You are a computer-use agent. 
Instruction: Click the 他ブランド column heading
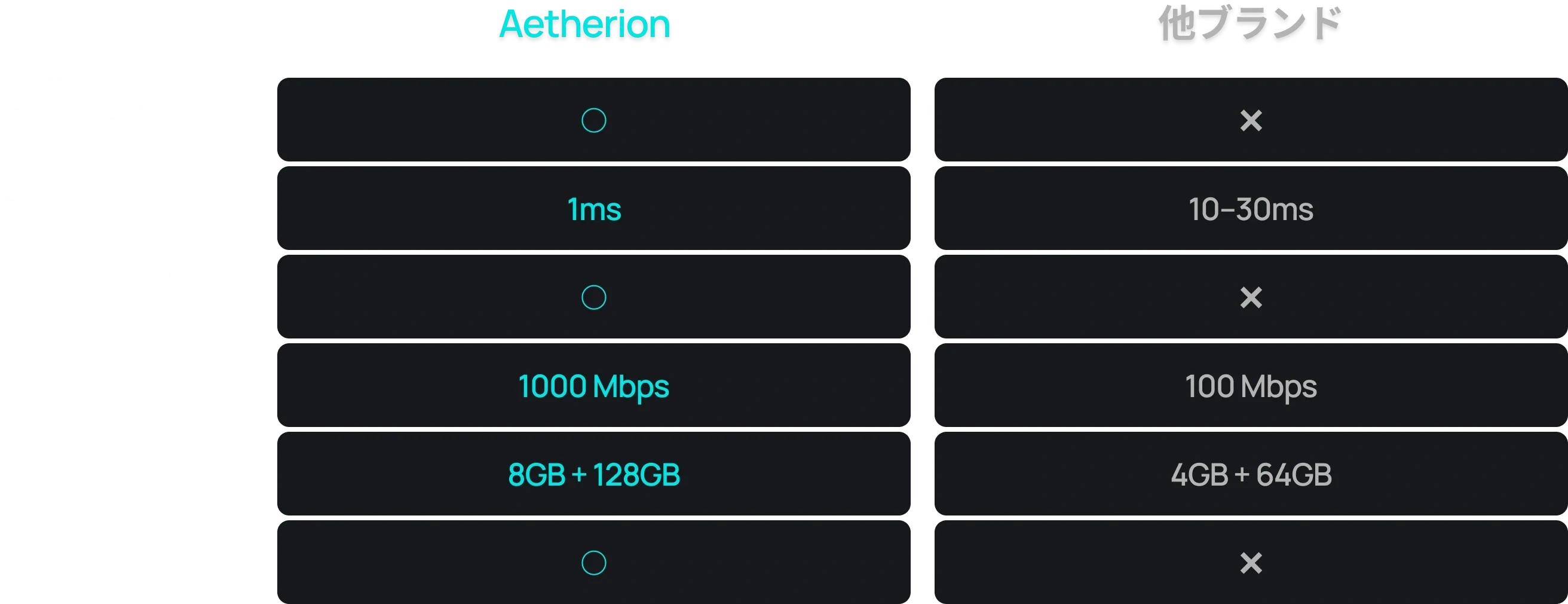[x=1250, y=24]
